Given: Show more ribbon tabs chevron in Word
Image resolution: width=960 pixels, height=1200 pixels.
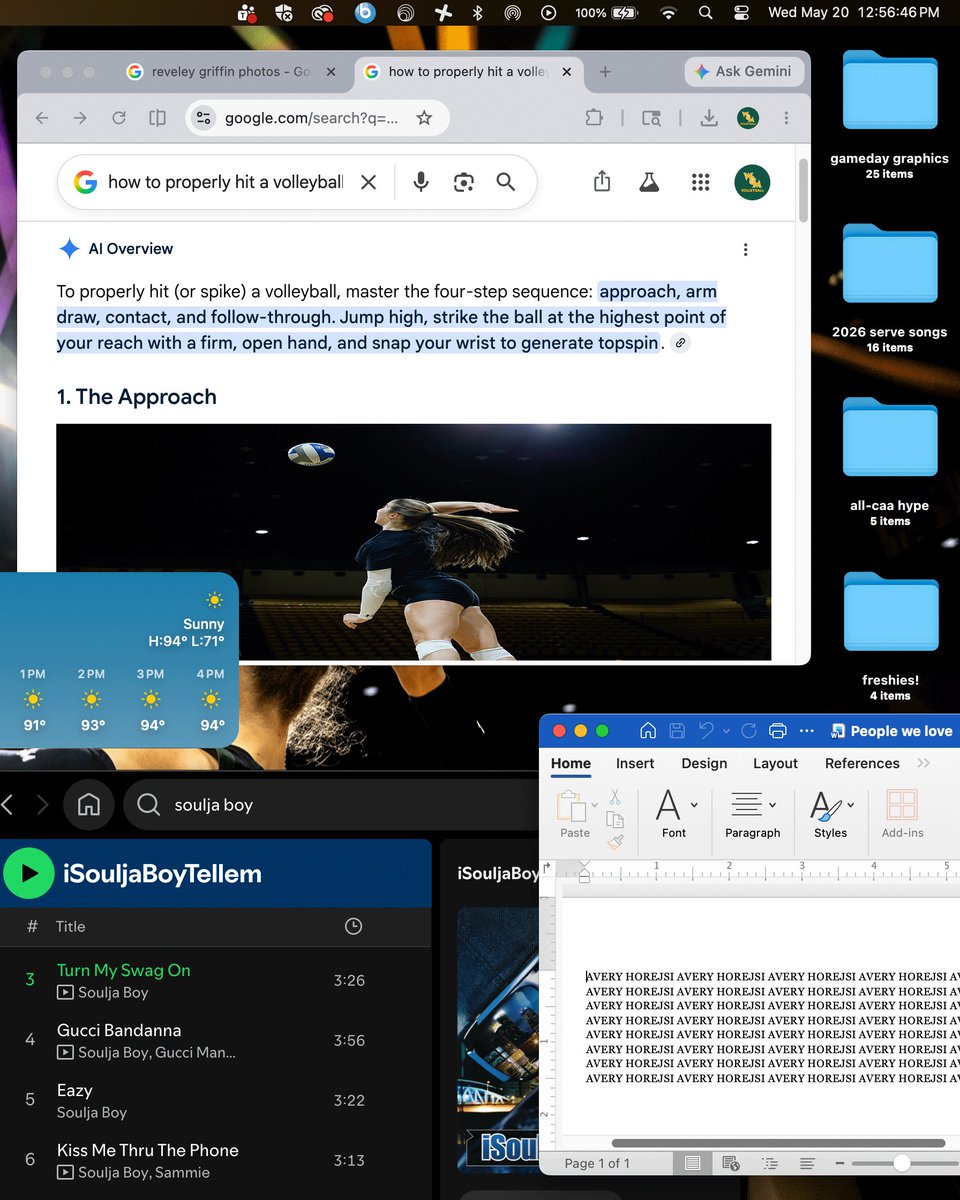Looking at the screenshot, I should point(923,763).
